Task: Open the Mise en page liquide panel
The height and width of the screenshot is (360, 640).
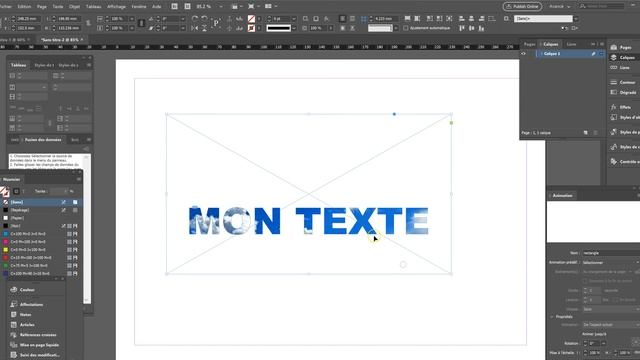Action: tap(35, 345)
